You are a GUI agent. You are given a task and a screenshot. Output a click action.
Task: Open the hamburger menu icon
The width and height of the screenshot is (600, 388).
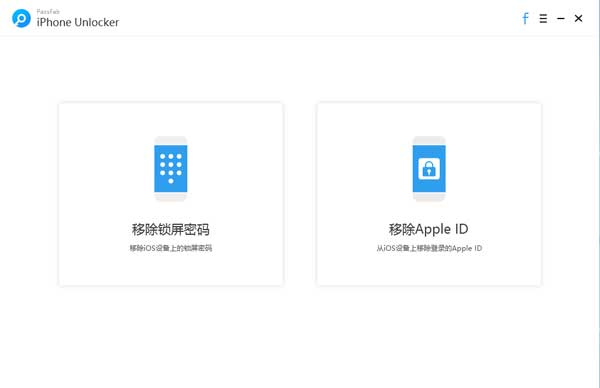click(x=543, y=18)
